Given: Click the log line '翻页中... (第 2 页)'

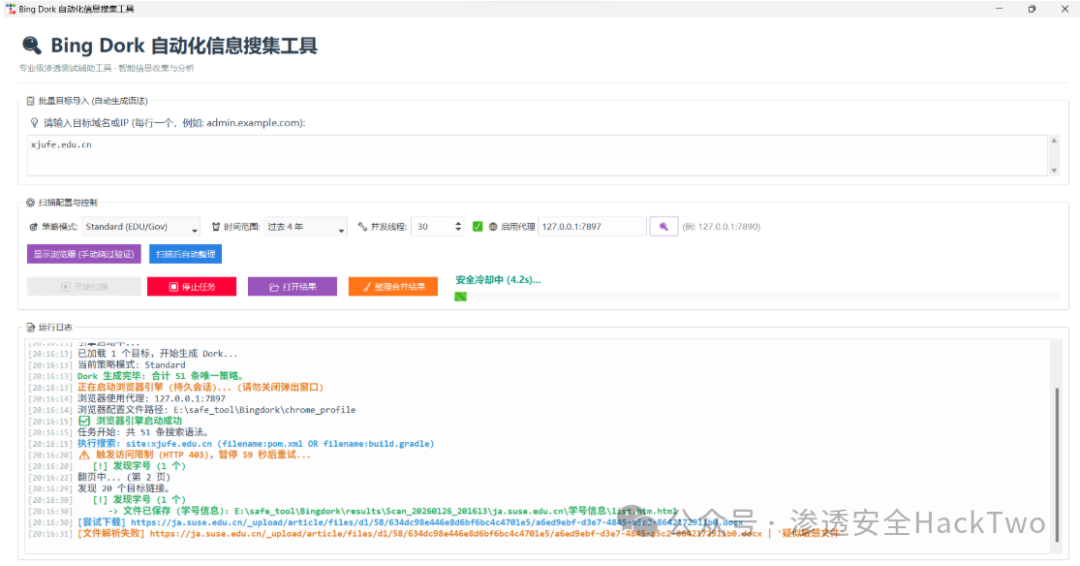Looking at the screenshot, I should (123, 476).
